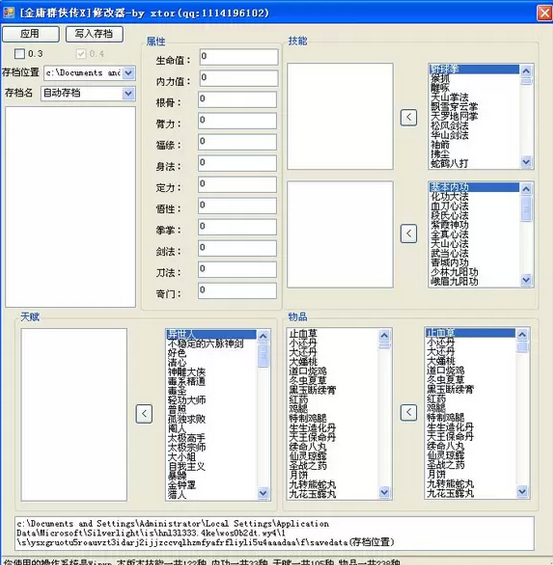The image size is (553, 565).
Task: Click the < arrow beside the 基本内功 list
Action: 409,233
